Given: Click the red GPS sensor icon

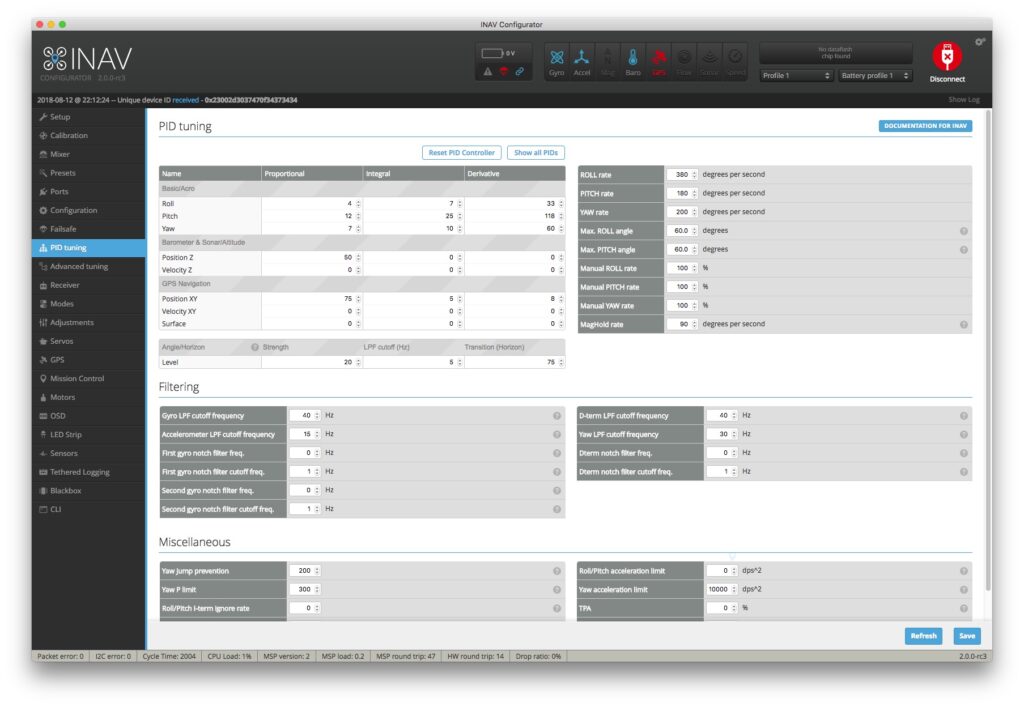Looking at the screenshot, I should coord(659,60).
